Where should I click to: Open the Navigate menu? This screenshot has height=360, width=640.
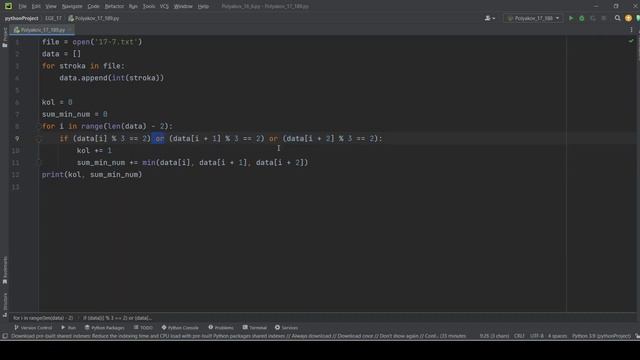(72, 6)
